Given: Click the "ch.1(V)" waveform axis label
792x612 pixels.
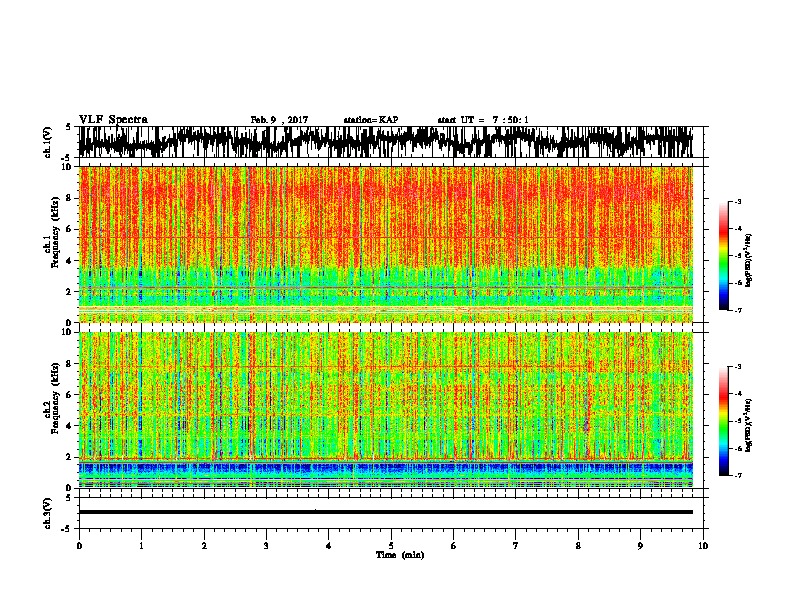Looking at the screenshot, I should pos(47,142).
